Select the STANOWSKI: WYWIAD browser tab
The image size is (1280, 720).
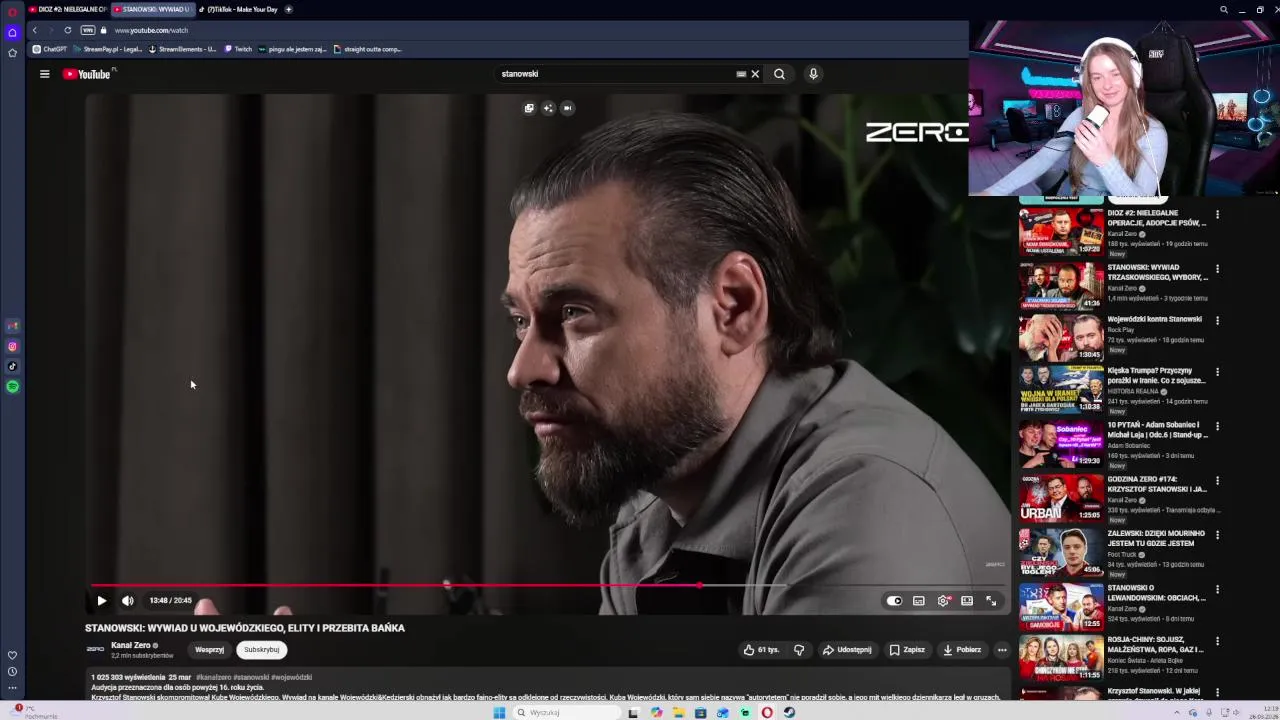tap(152, 9)
